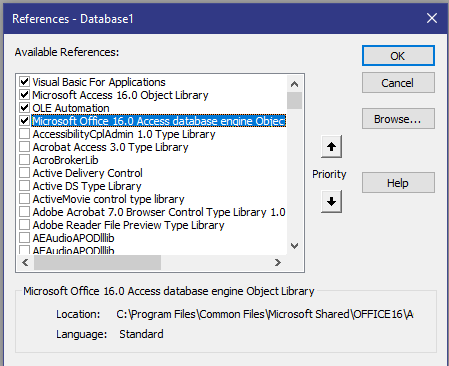Move the selected reference up in priority
This screenshot has width=449, height=366.
(331, 147)
